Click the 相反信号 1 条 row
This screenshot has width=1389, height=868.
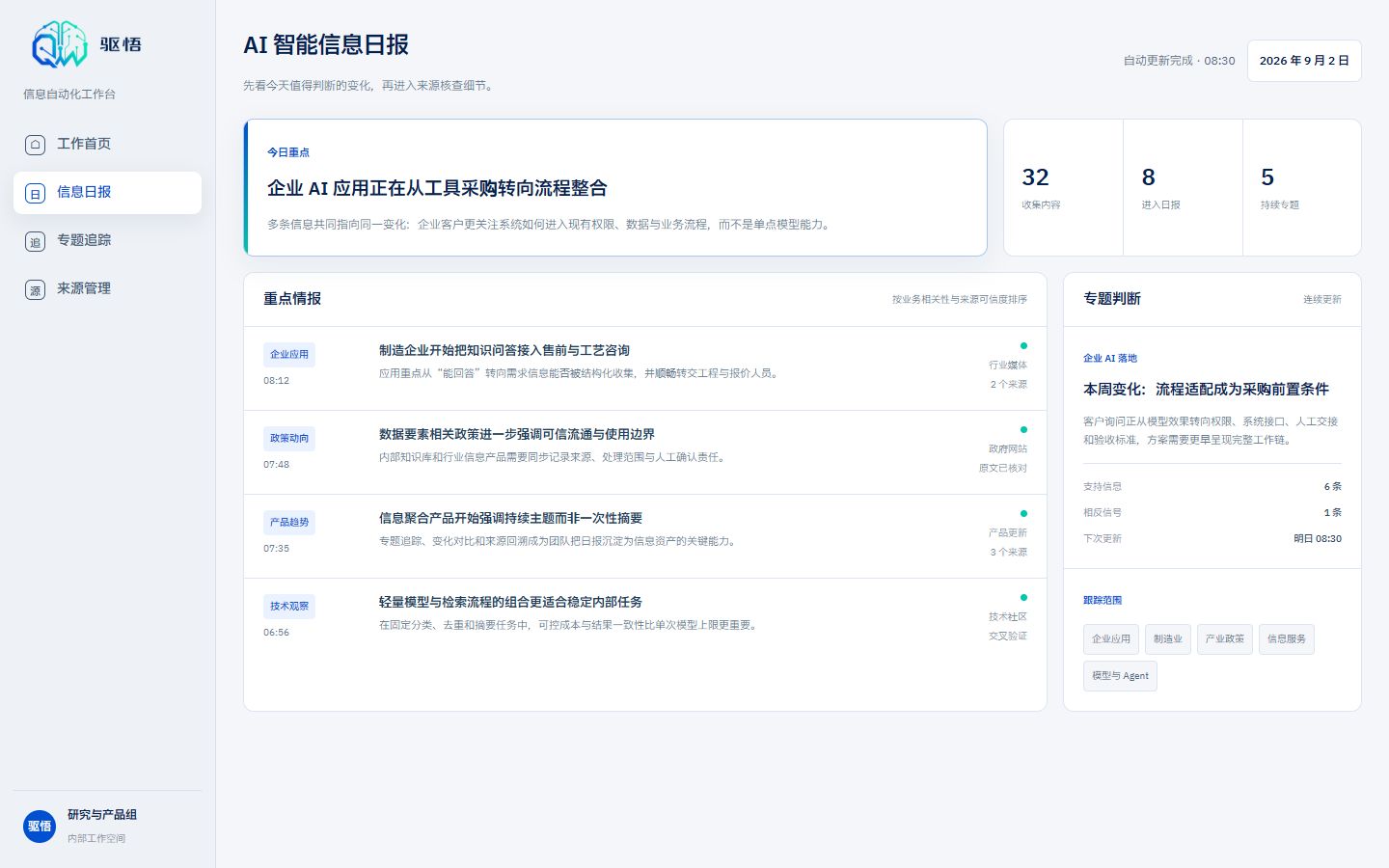(1212, 512)
